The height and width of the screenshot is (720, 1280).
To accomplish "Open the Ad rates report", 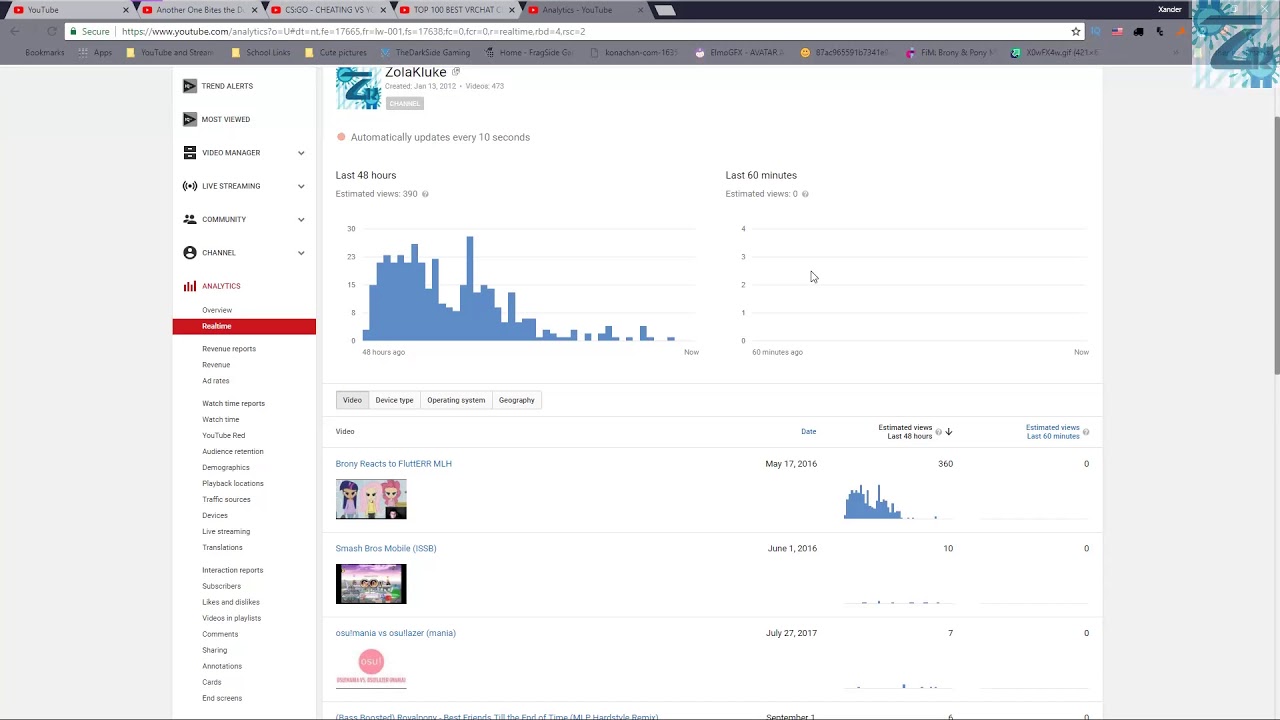I will coord(216,381).
